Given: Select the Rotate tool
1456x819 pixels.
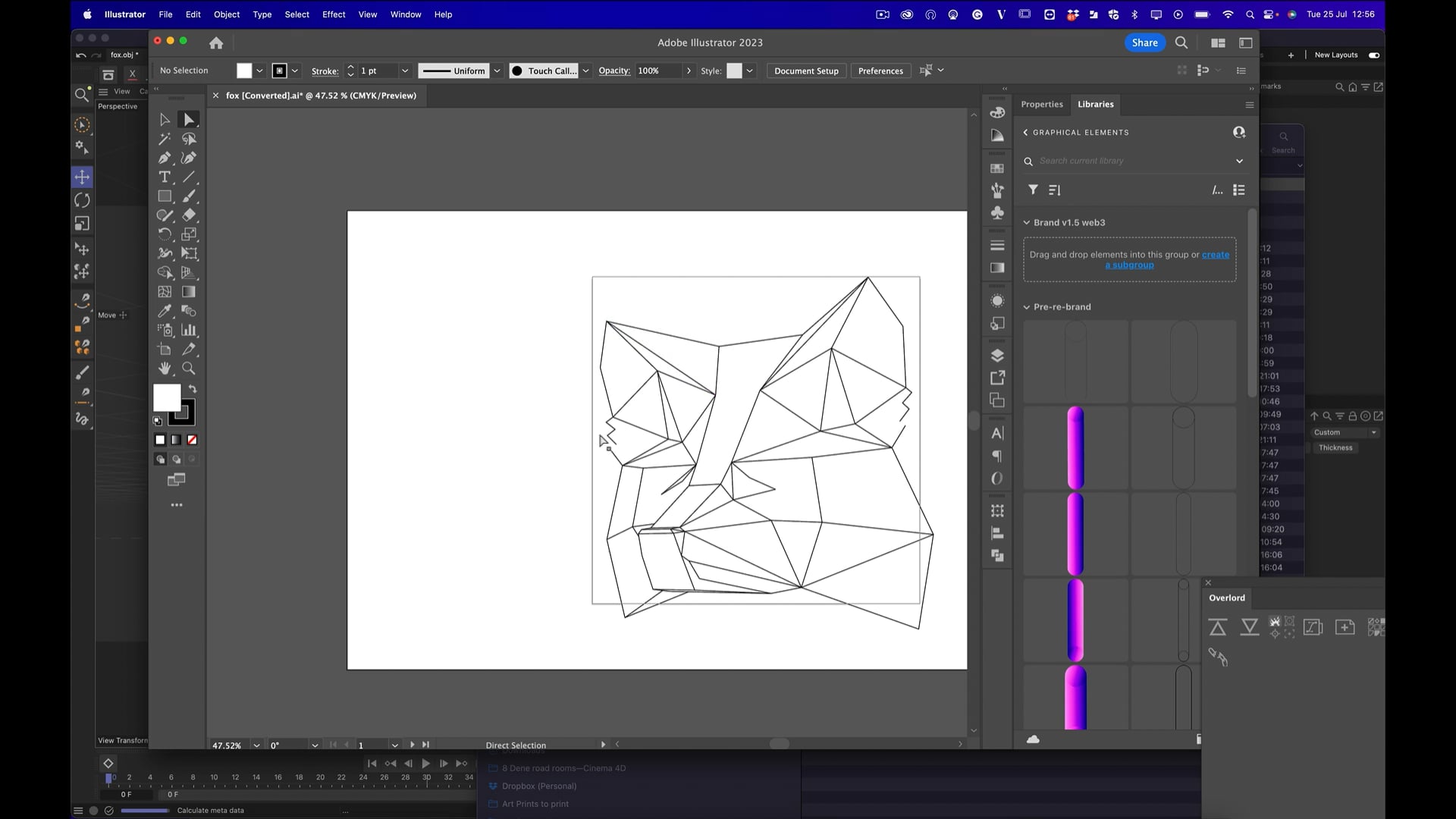Looking at the screenshot, I should (165, 234).
